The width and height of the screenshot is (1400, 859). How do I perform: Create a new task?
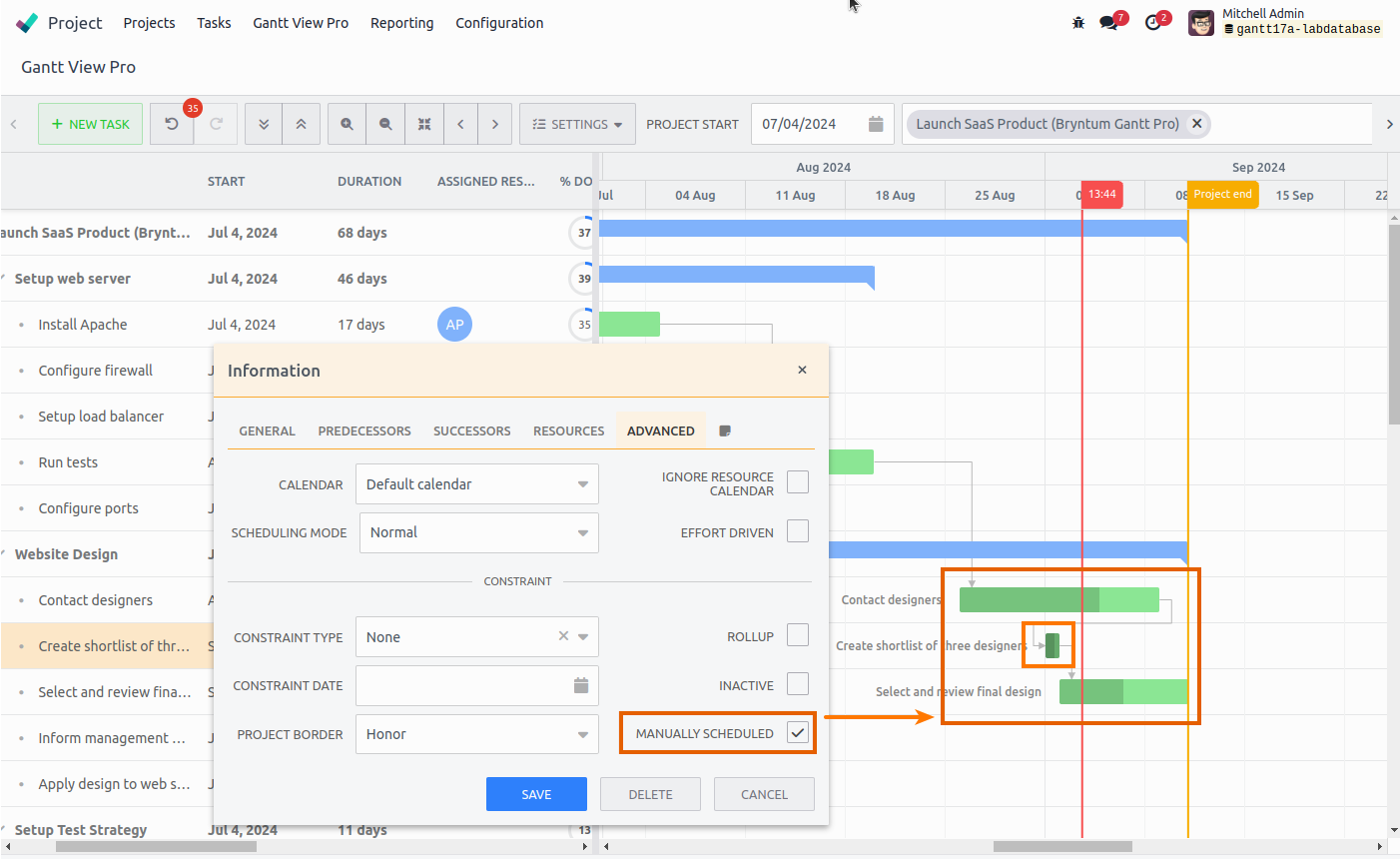pyautogui.click(x=90, y=123)
